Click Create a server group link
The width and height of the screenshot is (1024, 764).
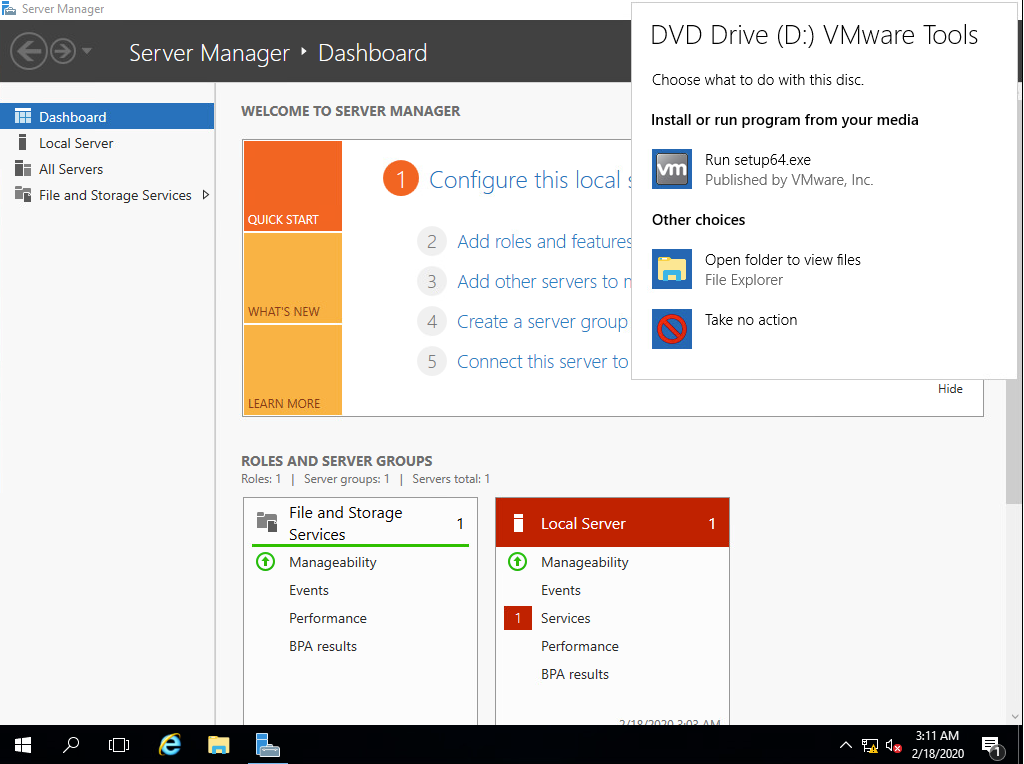point(542,321)
